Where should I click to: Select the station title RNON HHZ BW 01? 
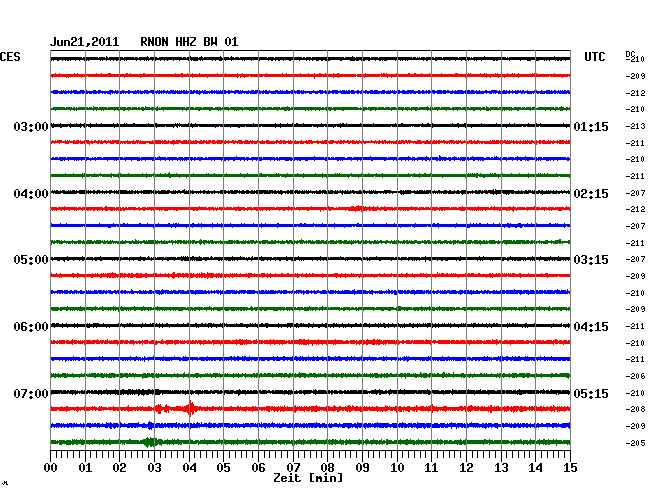click(189, 42)
